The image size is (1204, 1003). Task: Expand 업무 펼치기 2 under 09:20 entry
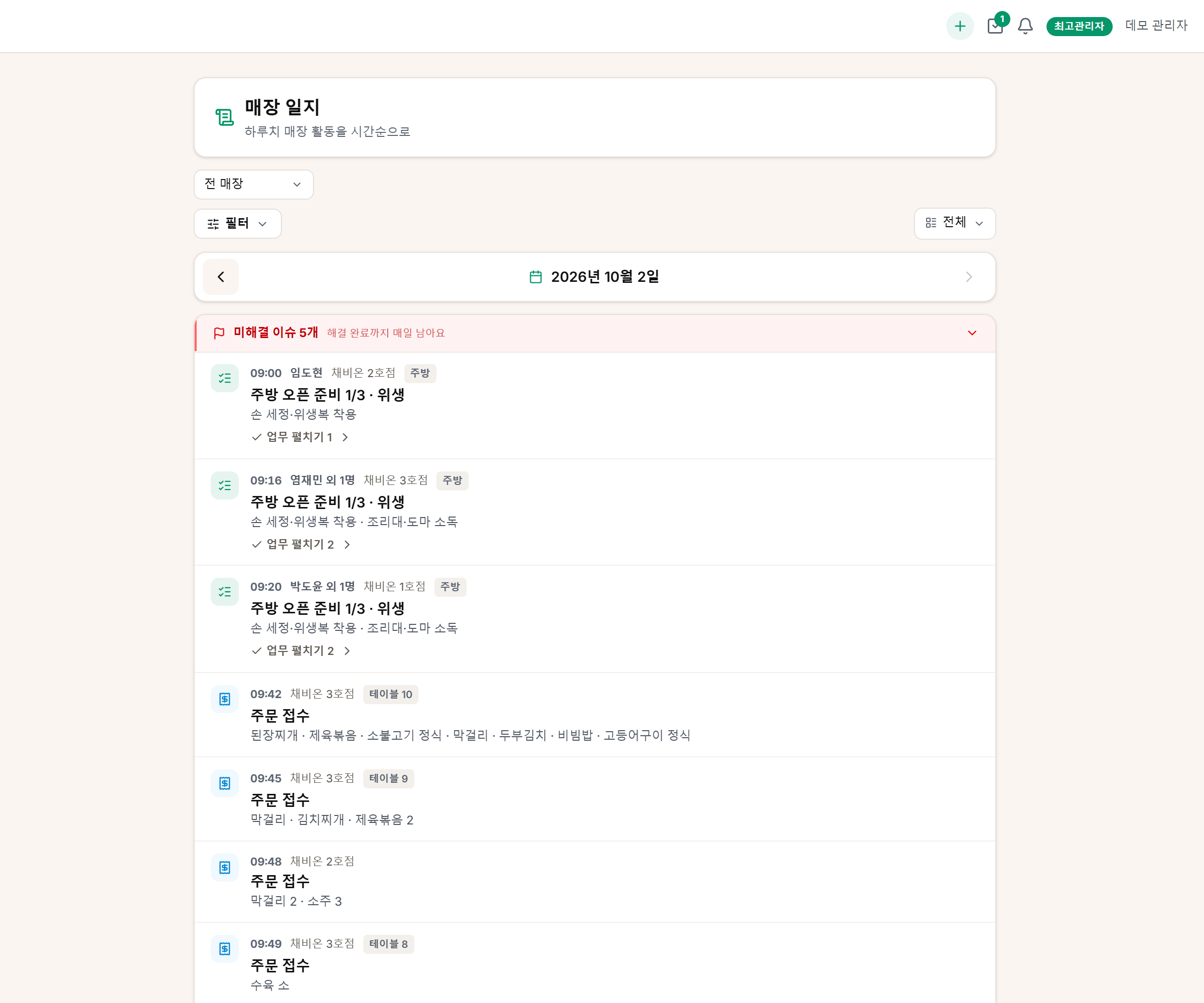(301, 650)
